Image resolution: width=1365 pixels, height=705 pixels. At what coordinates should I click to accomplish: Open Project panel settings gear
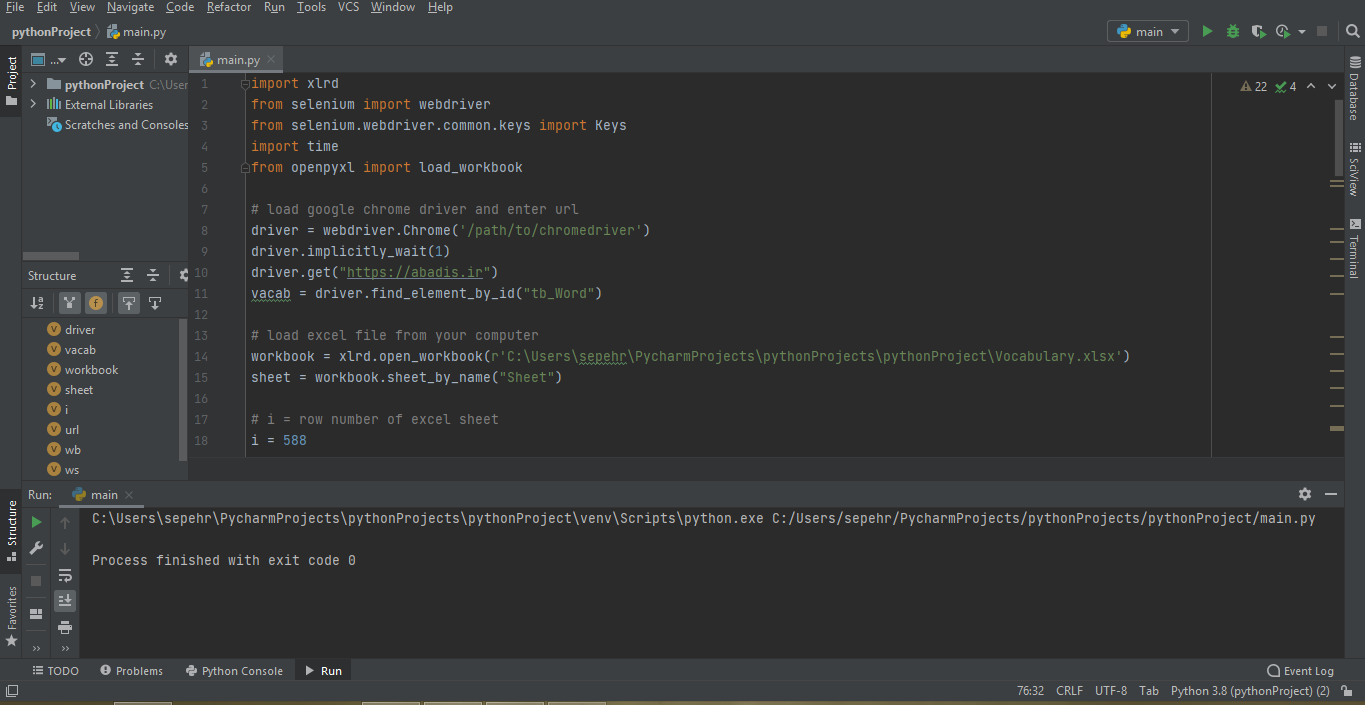point(171,59)
